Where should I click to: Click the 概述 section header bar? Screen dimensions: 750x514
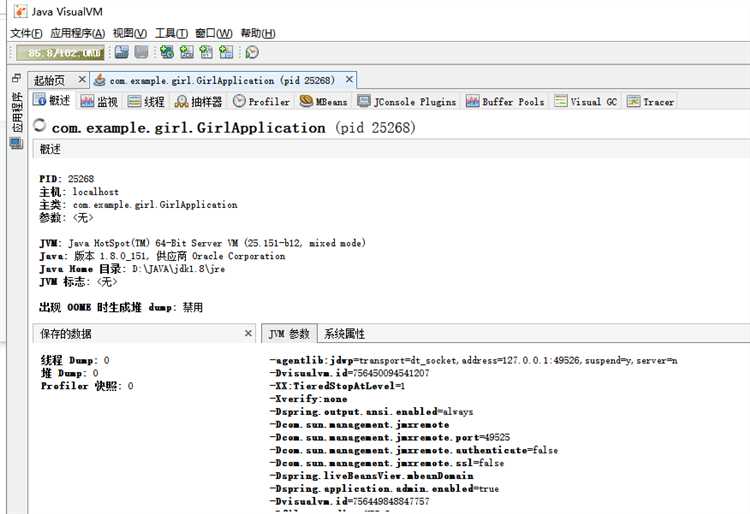tap(391, 149)
